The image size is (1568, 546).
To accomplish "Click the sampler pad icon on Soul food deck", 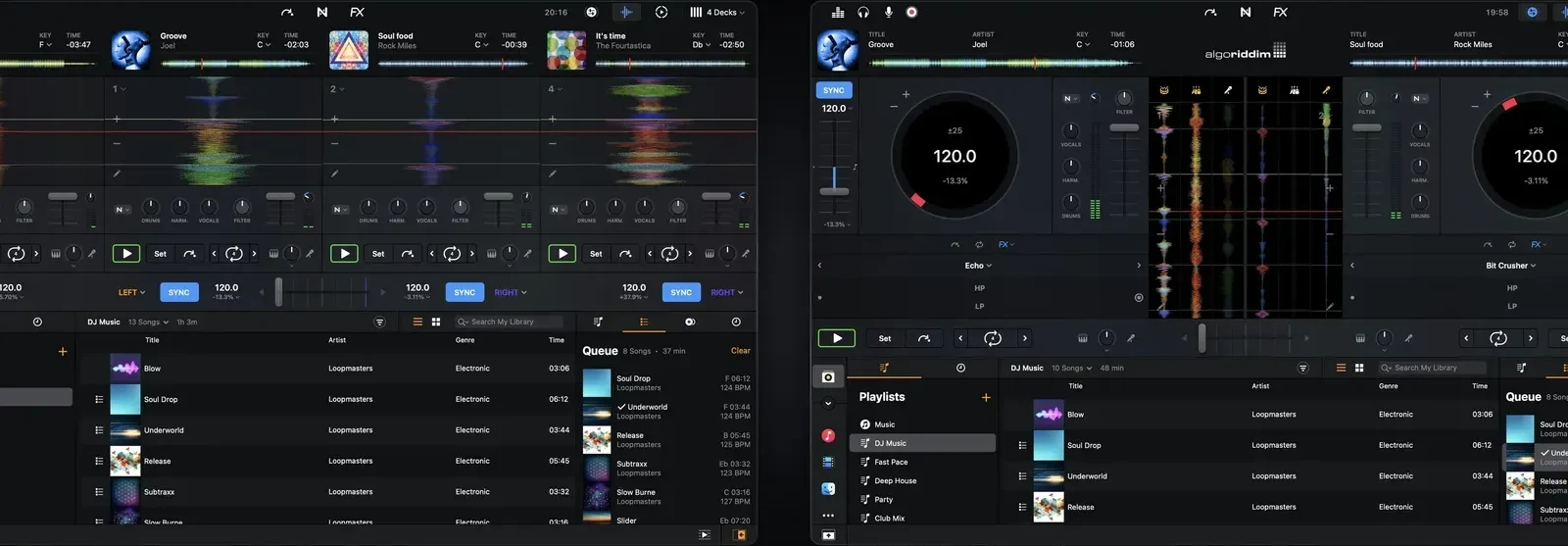I will pyautogui.click(x=491, y=254).
